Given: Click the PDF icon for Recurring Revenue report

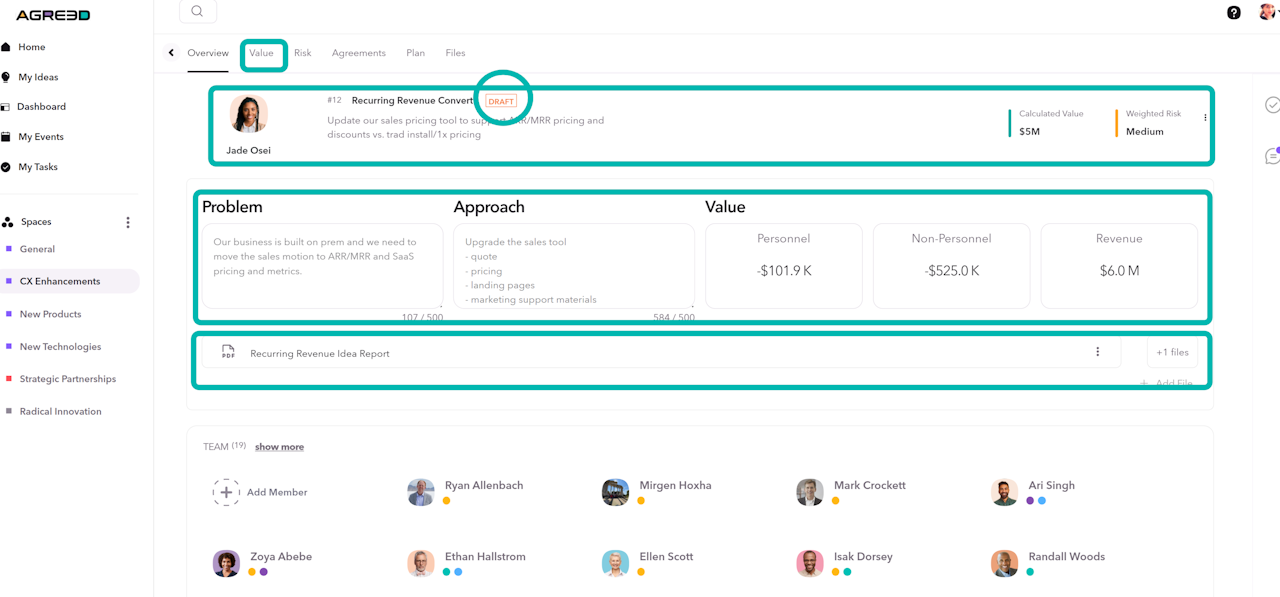Looking at the screenshot, I should point(228,353).
